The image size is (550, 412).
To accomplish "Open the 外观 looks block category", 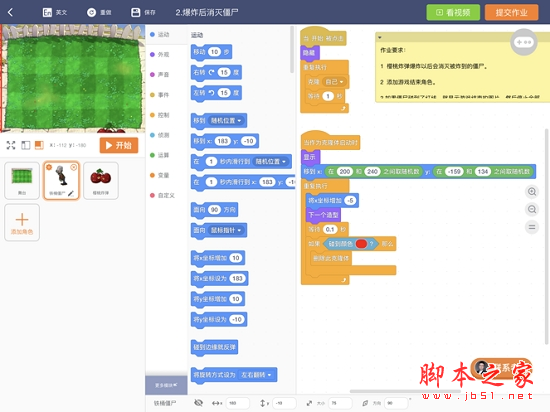I will 160,54.
